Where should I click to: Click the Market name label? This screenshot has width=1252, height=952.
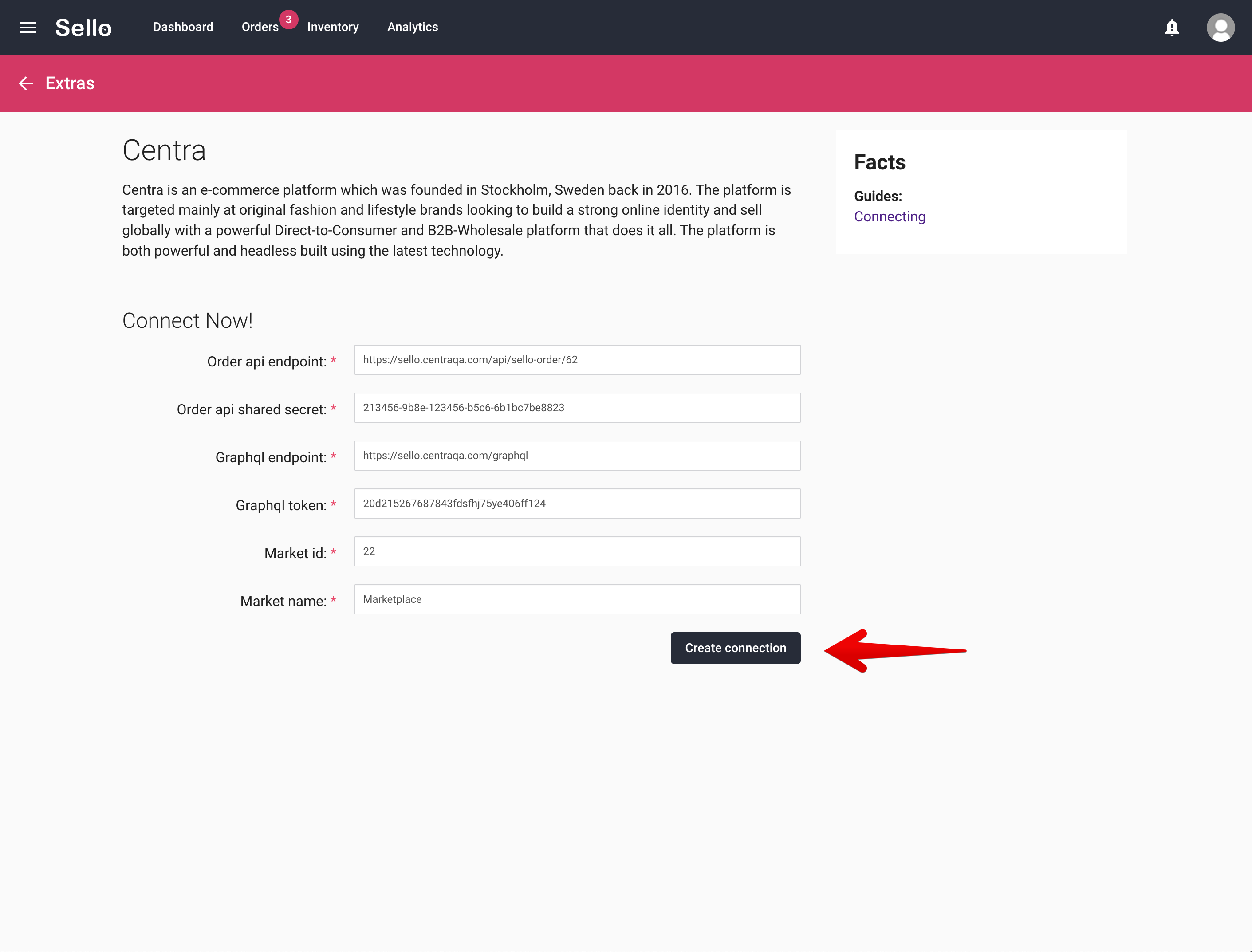point(283,601)
